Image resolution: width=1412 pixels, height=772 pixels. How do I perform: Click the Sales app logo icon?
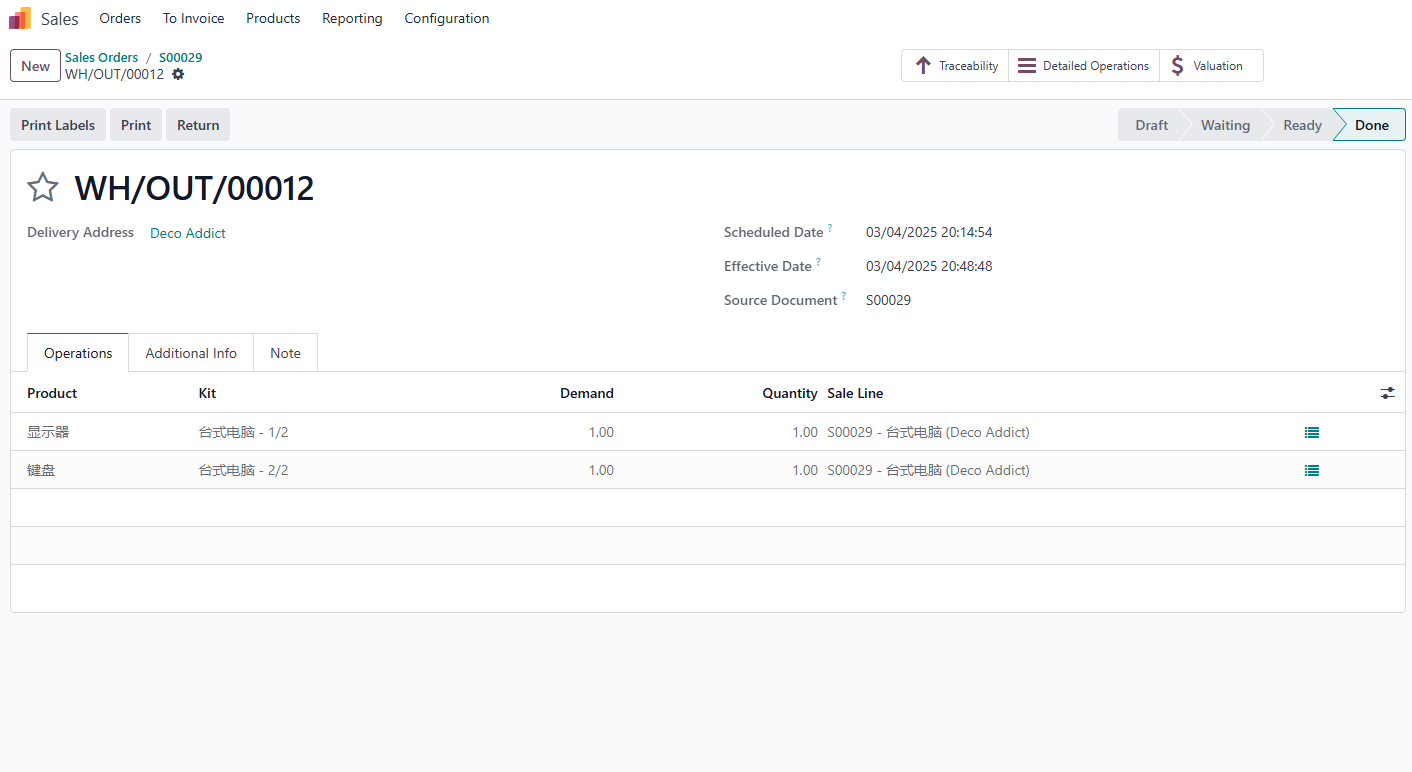pyautogui.click(x=20, y=18)
